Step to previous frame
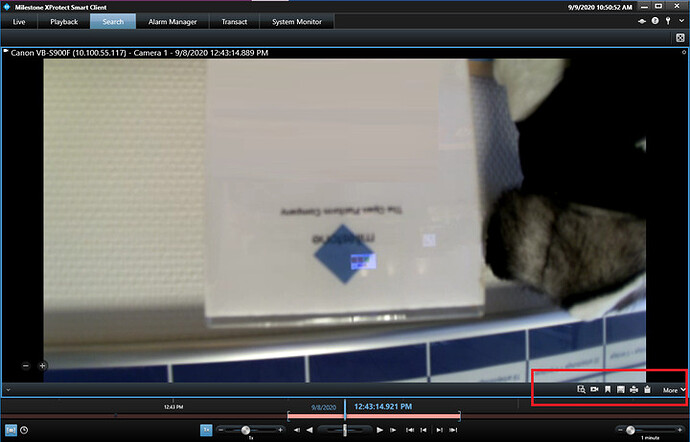This screenshot has height=442, width=690. [x=297, y=430]
